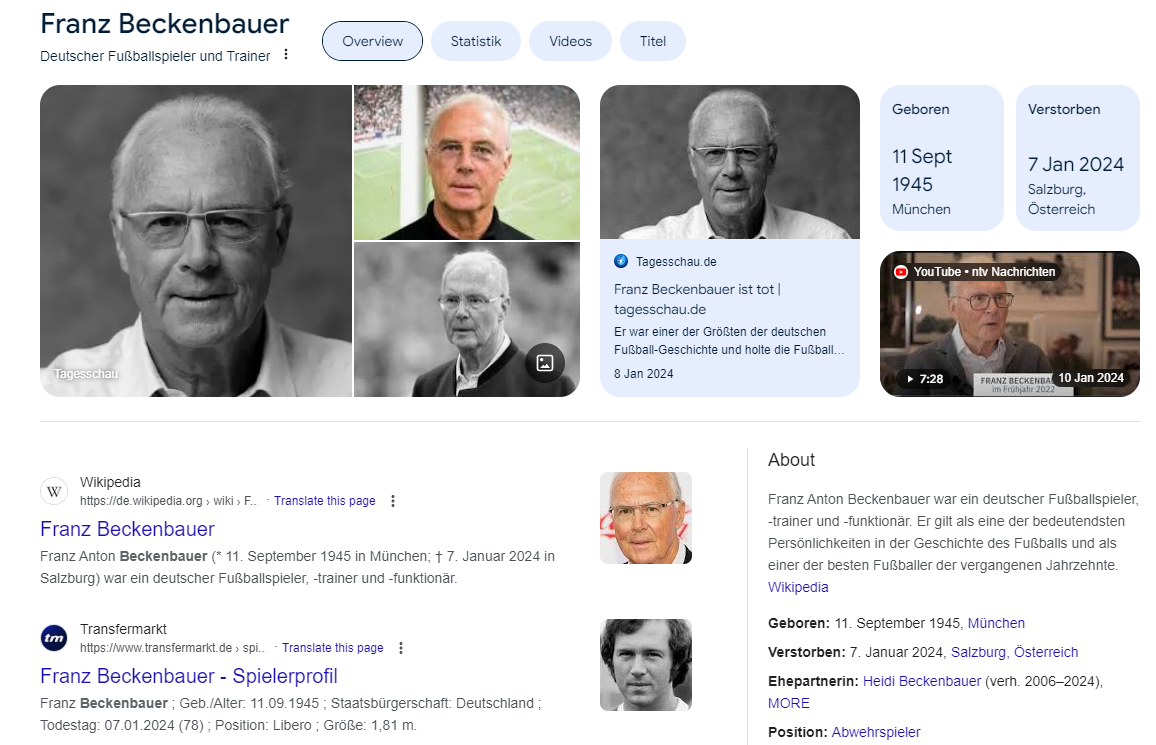Click Translate this page for Wikipedia

324,501
